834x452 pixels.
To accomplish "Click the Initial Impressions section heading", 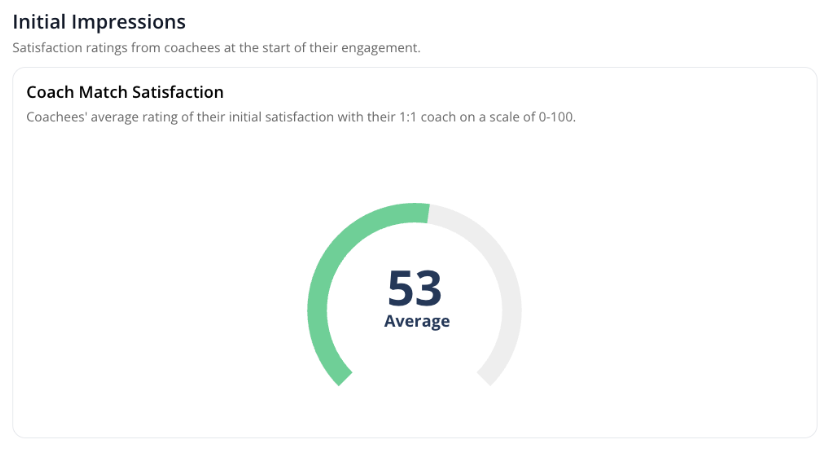I will [99, 21].
